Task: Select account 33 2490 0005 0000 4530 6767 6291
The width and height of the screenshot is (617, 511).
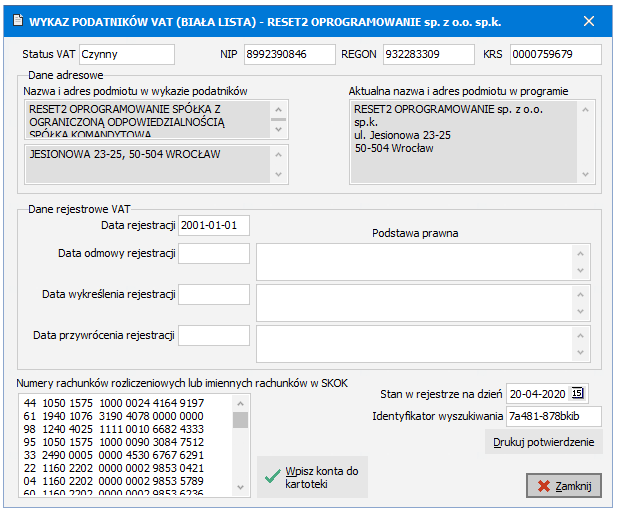Action: point(114,455)
